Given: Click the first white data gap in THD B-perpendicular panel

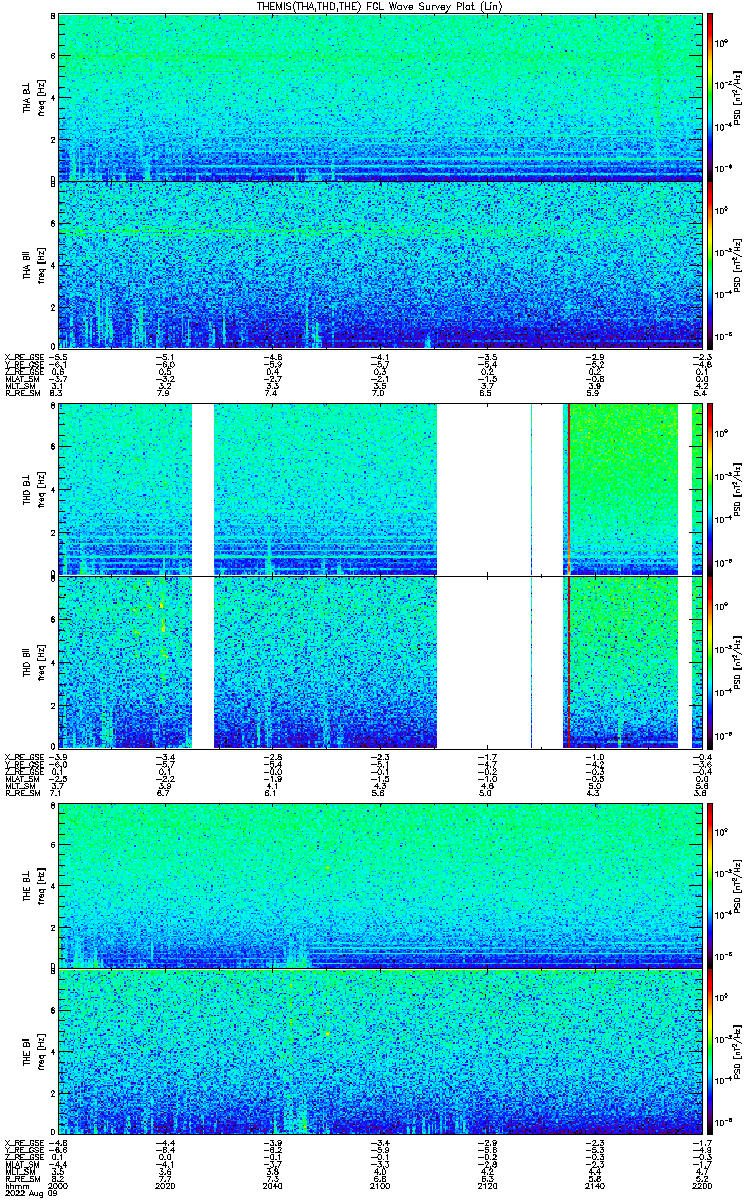Looking at the screenshot, I should [x=203, y=490].
